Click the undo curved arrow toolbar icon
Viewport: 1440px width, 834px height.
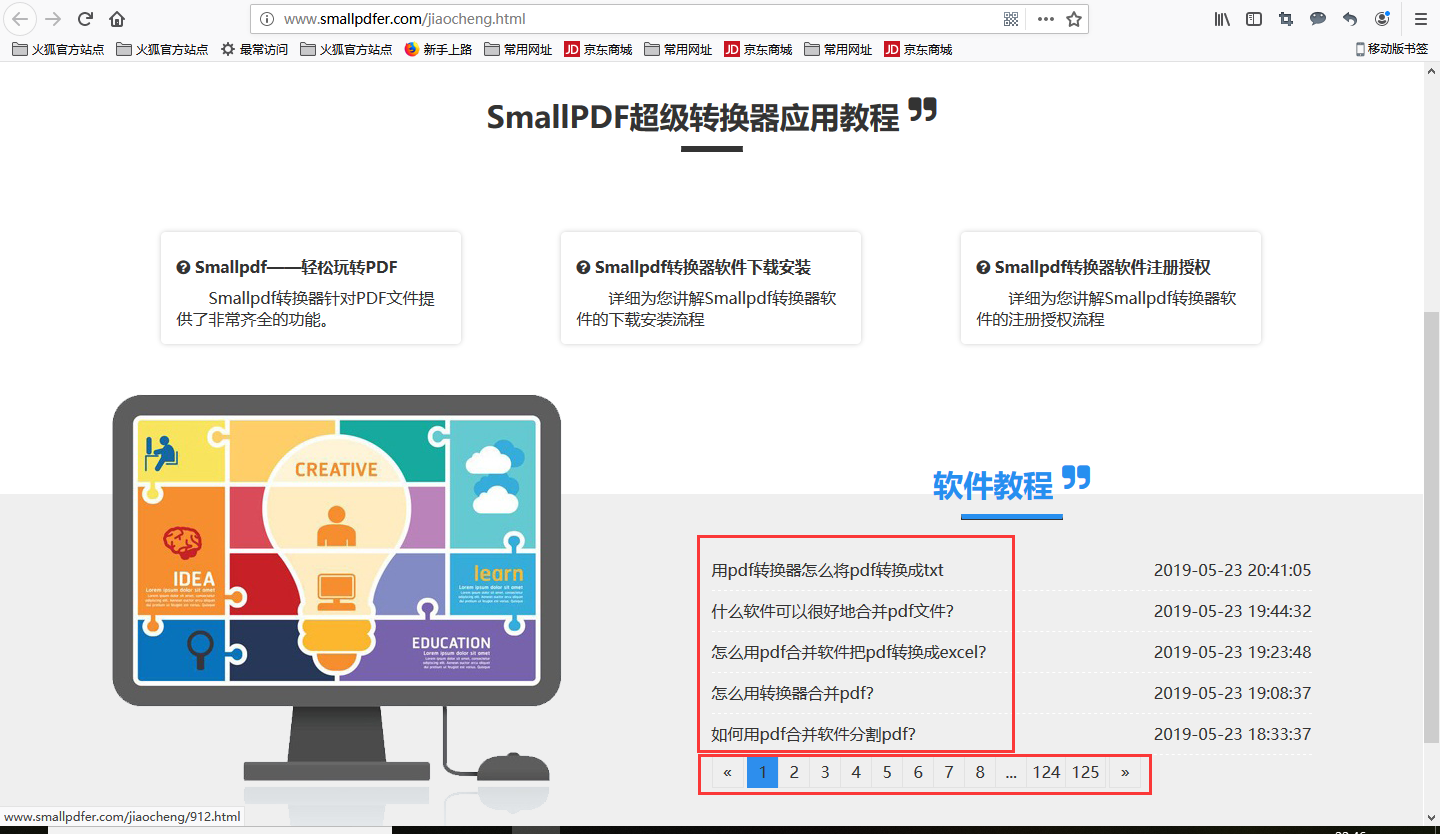pos(1350,19)
